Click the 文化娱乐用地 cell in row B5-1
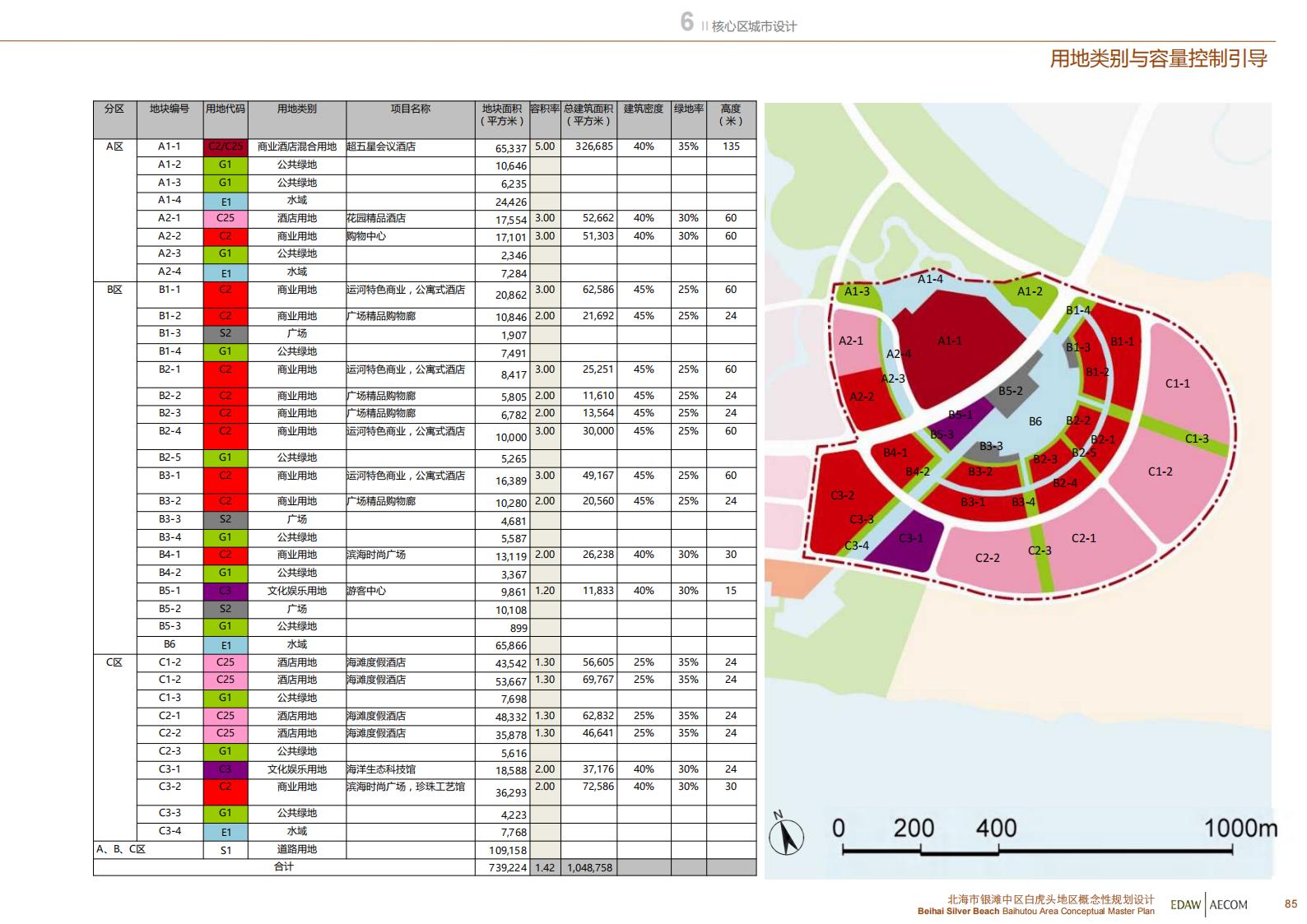 [297, 591]
